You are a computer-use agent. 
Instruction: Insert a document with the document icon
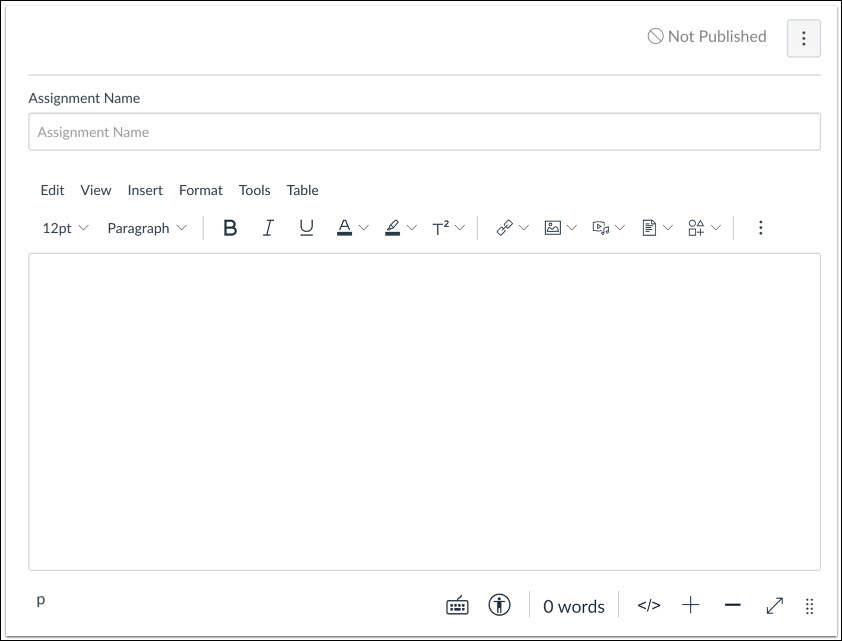point(650,227)
